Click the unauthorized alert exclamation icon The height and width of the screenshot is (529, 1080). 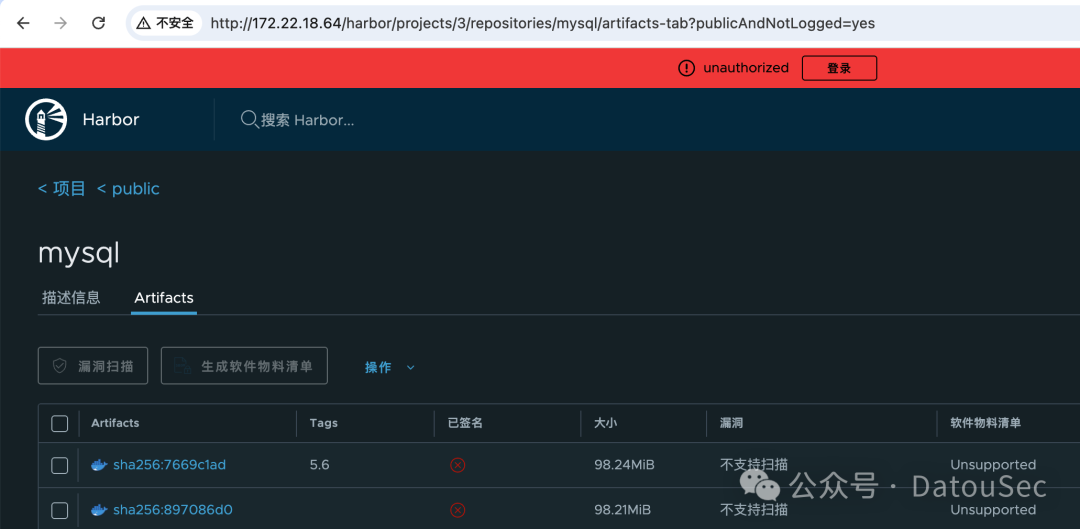tap(687, 68)
